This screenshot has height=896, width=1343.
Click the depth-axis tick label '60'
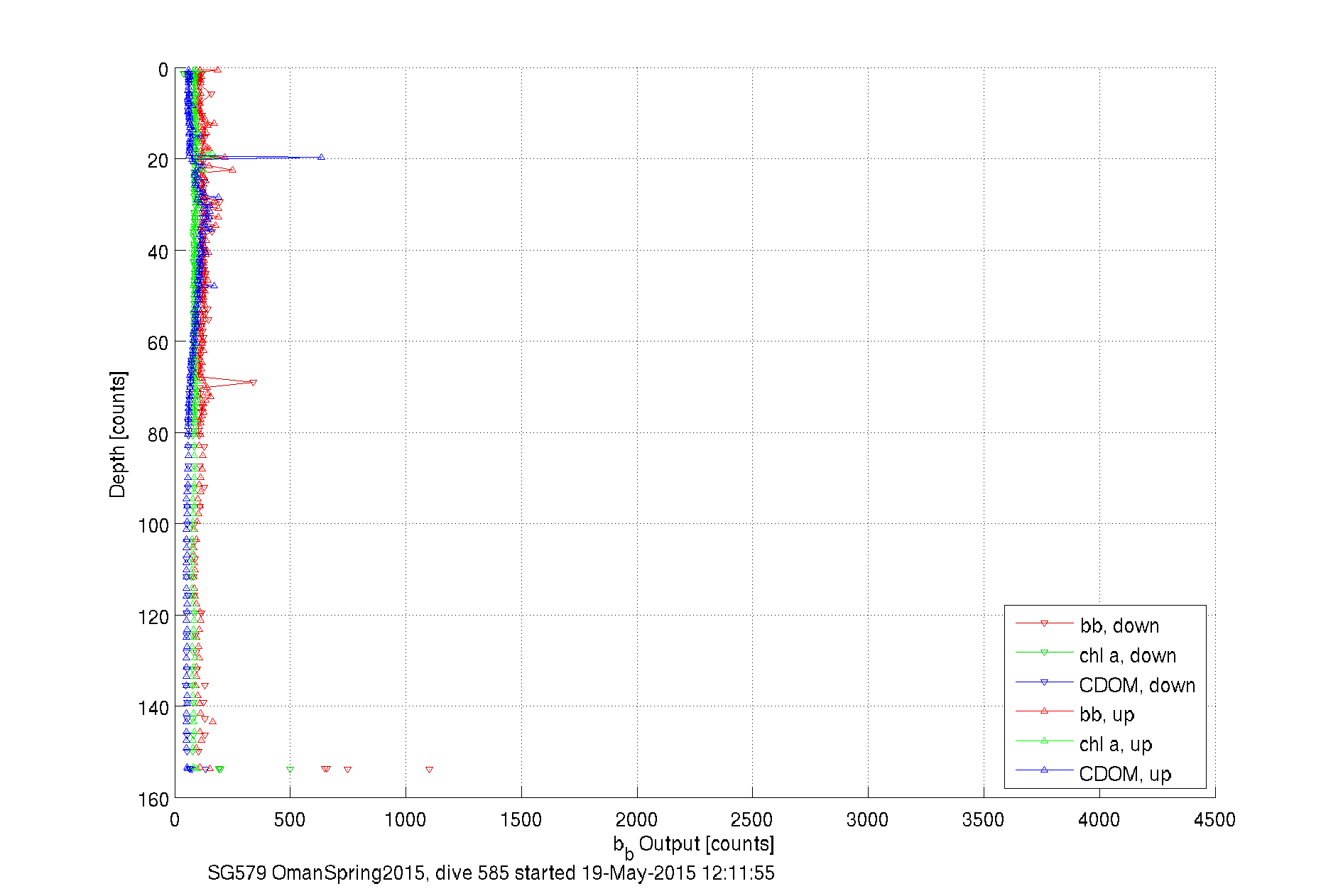[x=158, y=343]
